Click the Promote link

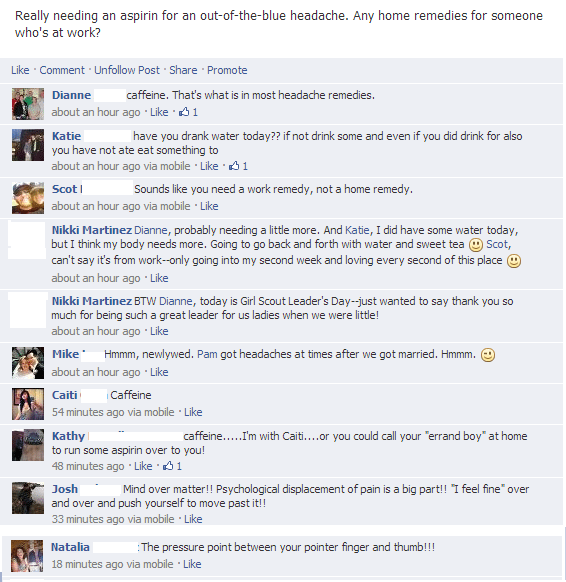(227, 70)
